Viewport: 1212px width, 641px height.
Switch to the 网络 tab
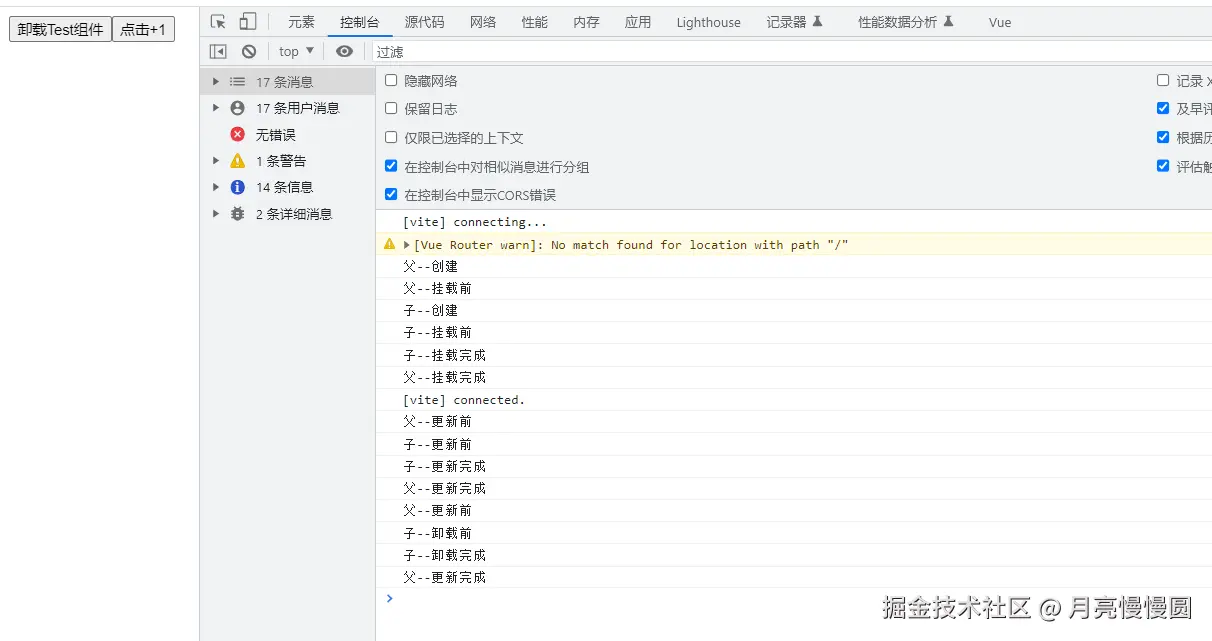pos(483,22)
